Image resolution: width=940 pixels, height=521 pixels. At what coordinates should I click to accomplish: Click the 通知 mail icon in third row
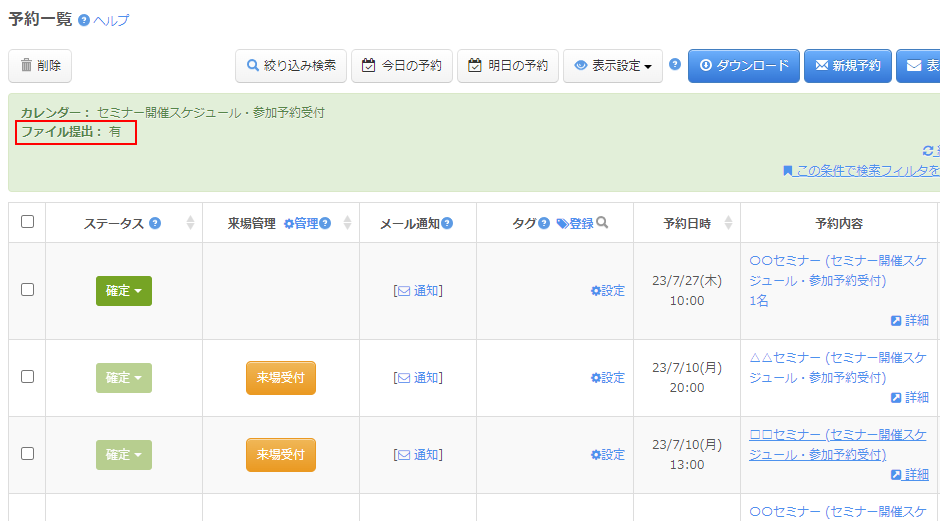point(404,454)
